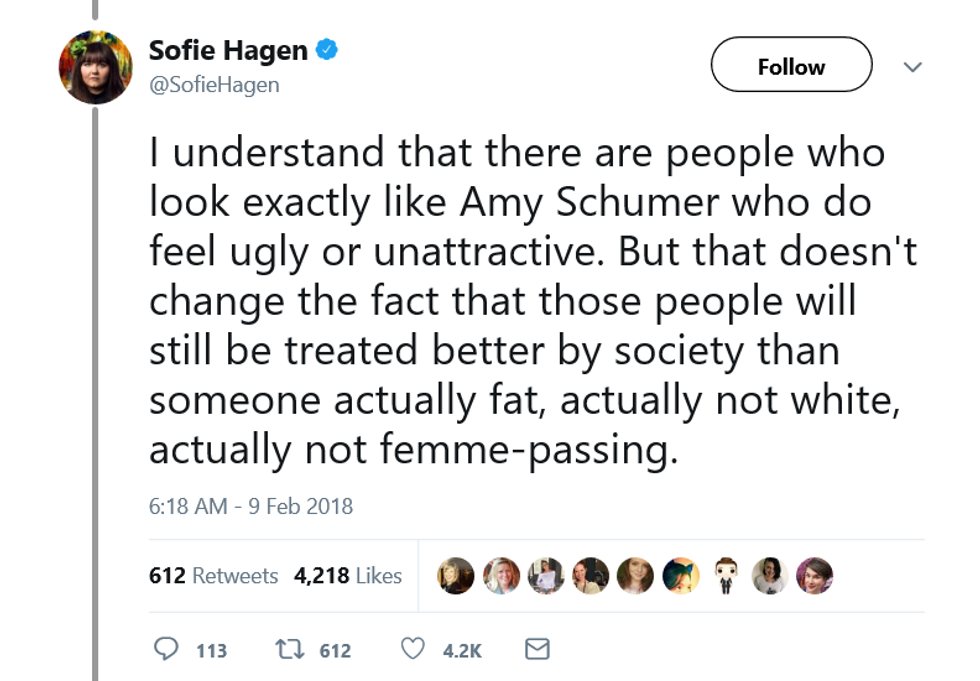Open the last liker avatar with purple background
980x681 pixels.
click(x=815, y=575)
